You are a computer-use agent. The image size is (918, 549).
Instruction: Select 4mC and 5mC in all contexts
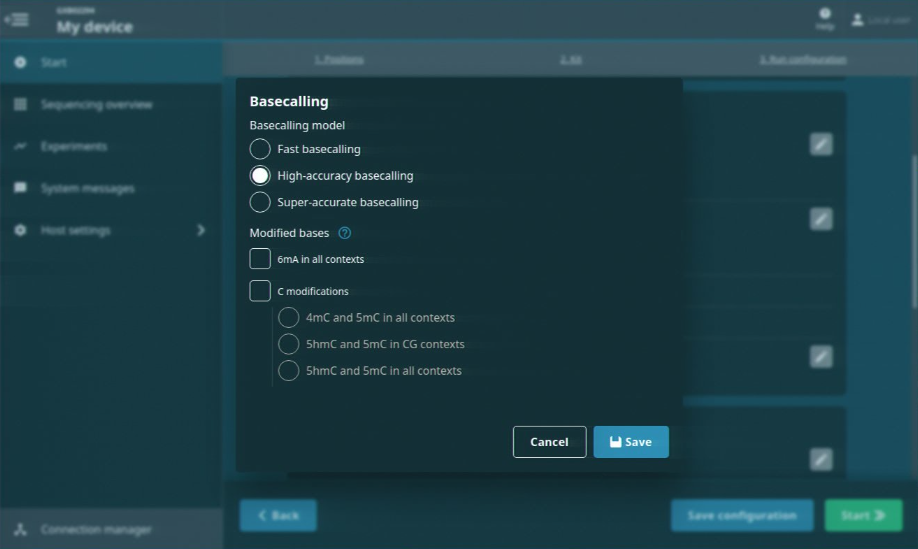(x=289, y=317)
